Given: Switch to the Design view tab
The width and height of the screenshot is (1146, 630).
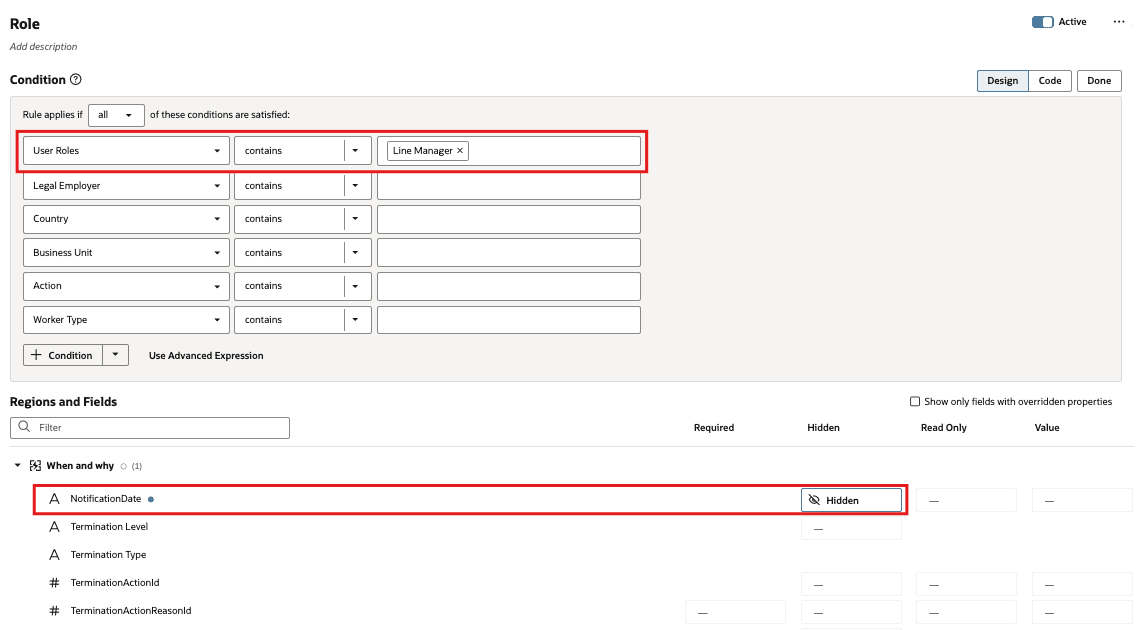Looking at the screenshot, I should point(1002,80).
